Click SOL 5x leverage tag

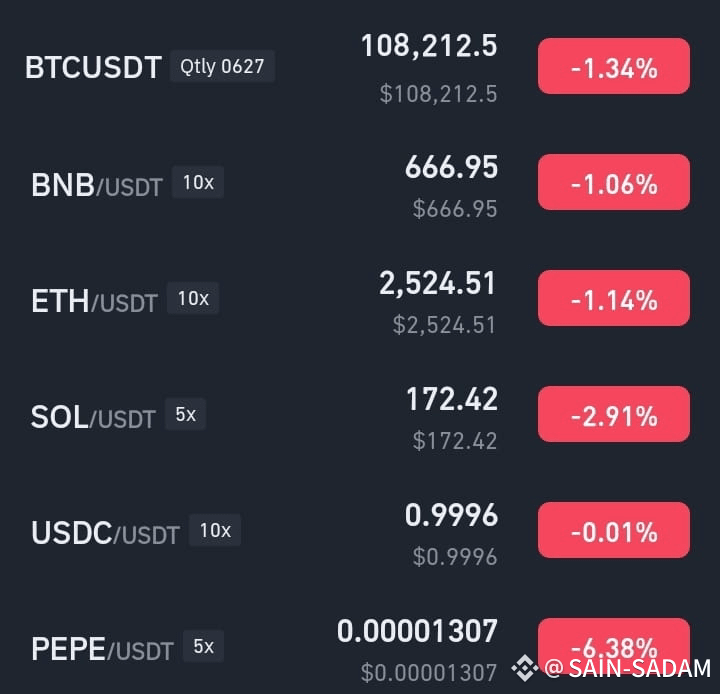pyautogui.click(x=186, y=414)
